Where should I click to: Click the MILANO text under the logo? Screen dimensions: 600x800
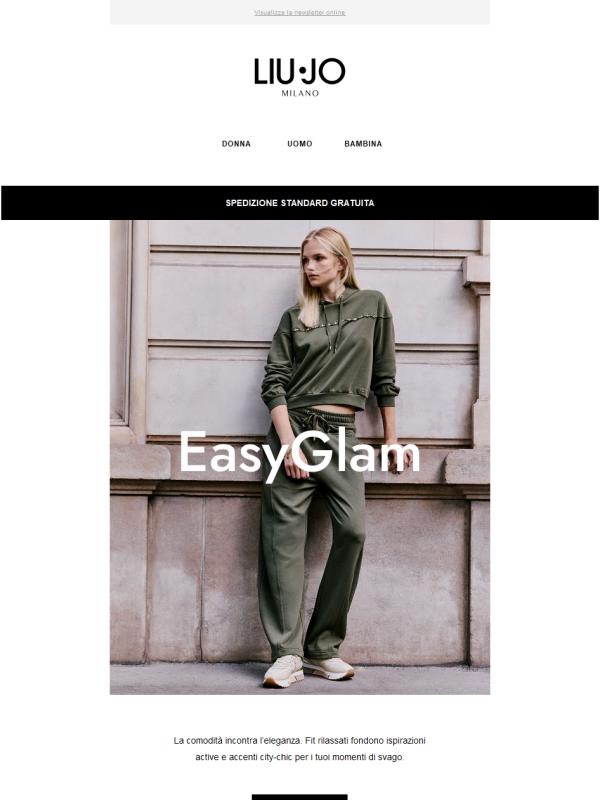click(x=300, y=93)
